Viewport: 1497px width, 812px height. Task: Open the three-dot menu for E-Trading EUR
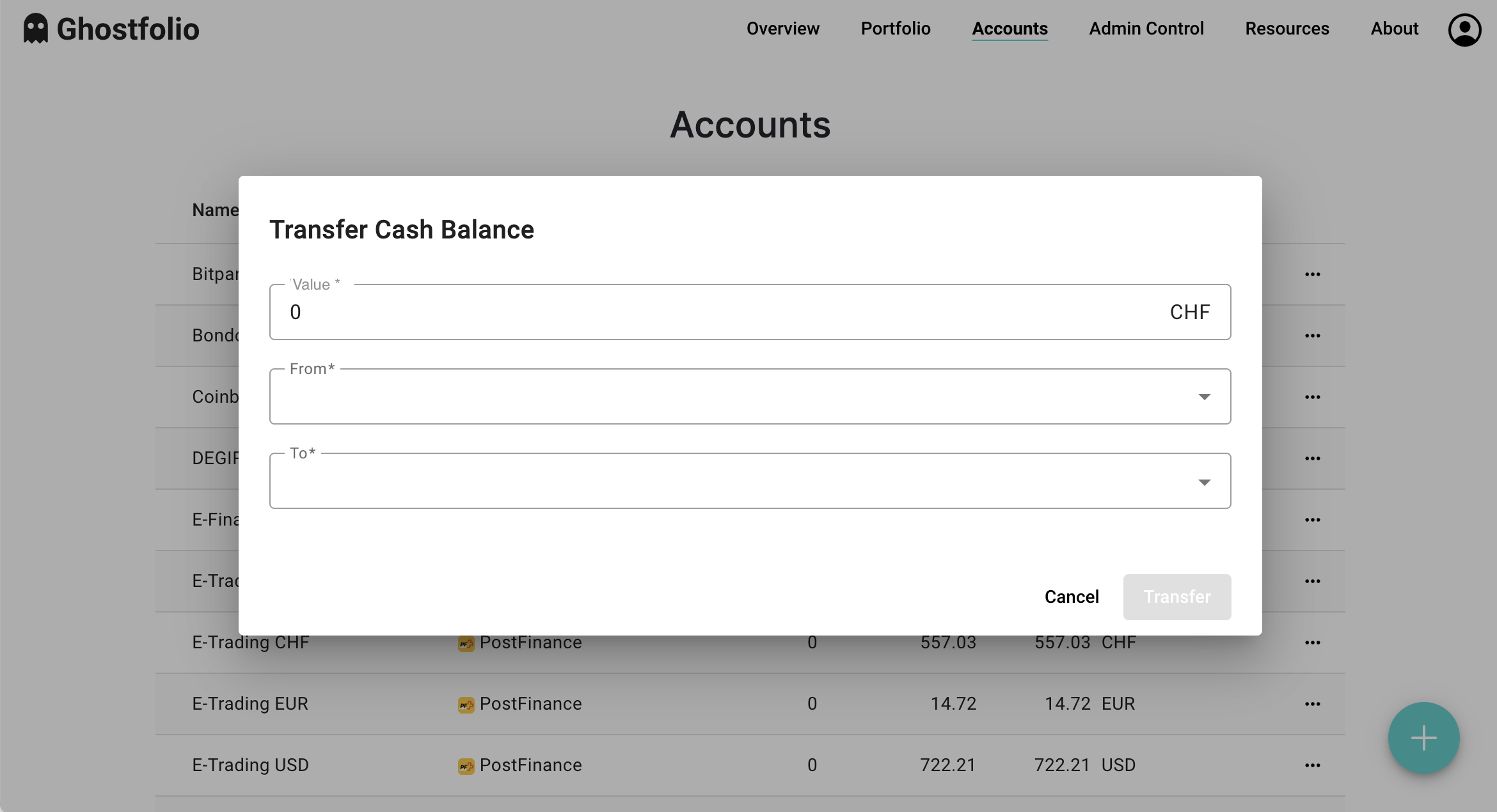click(x=1313, y=704)
